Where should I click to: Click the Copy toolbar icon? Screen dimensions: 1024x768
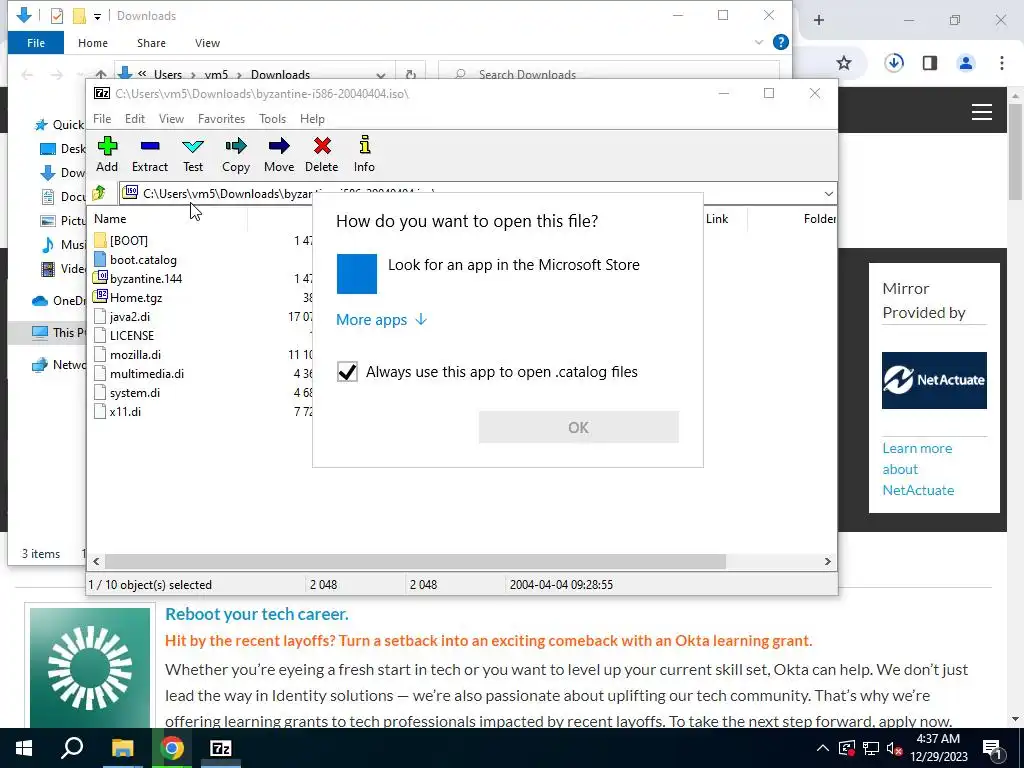[x=236, y=154]
